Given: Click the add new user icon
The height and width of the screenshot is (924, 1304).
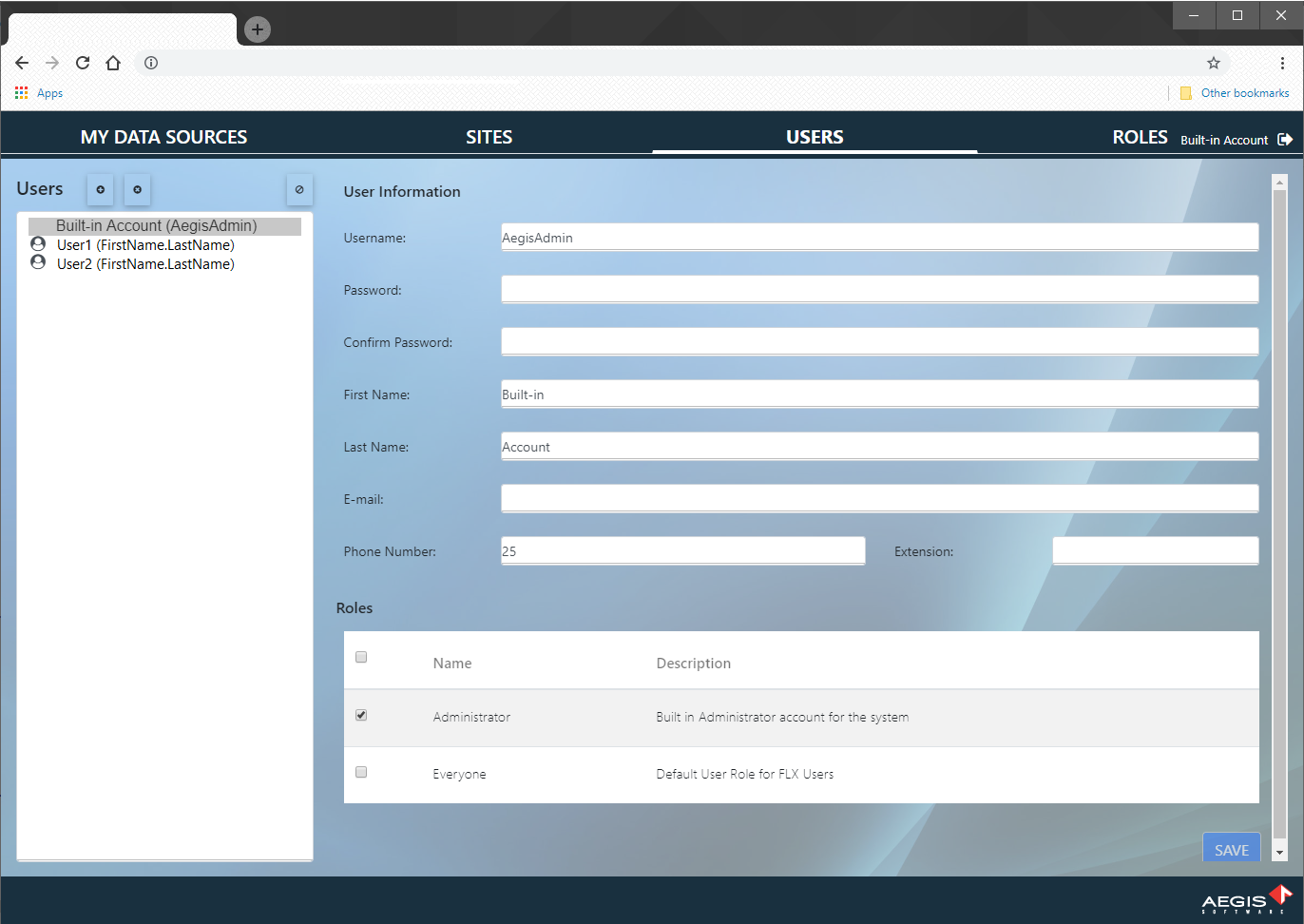Looking at the screenshot, I should pyautogui.click(x=100, y=189).
